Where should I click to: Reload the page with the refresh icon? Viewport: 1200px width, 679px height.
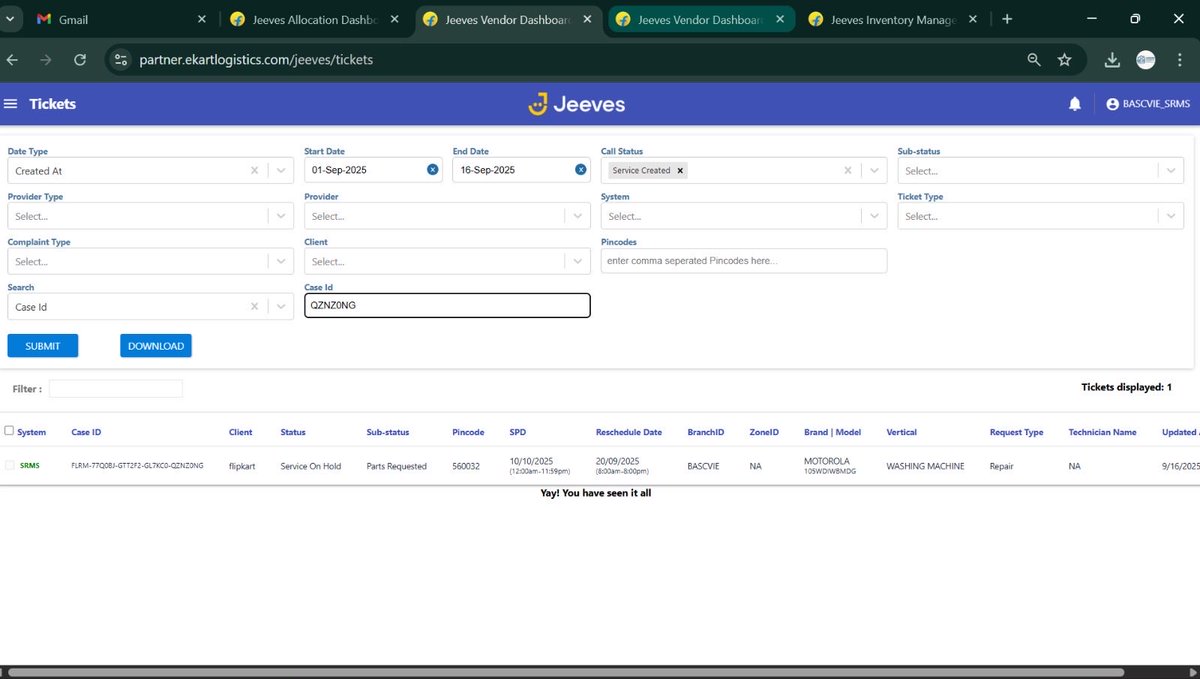pyautogui.click(x=80, y=60)
